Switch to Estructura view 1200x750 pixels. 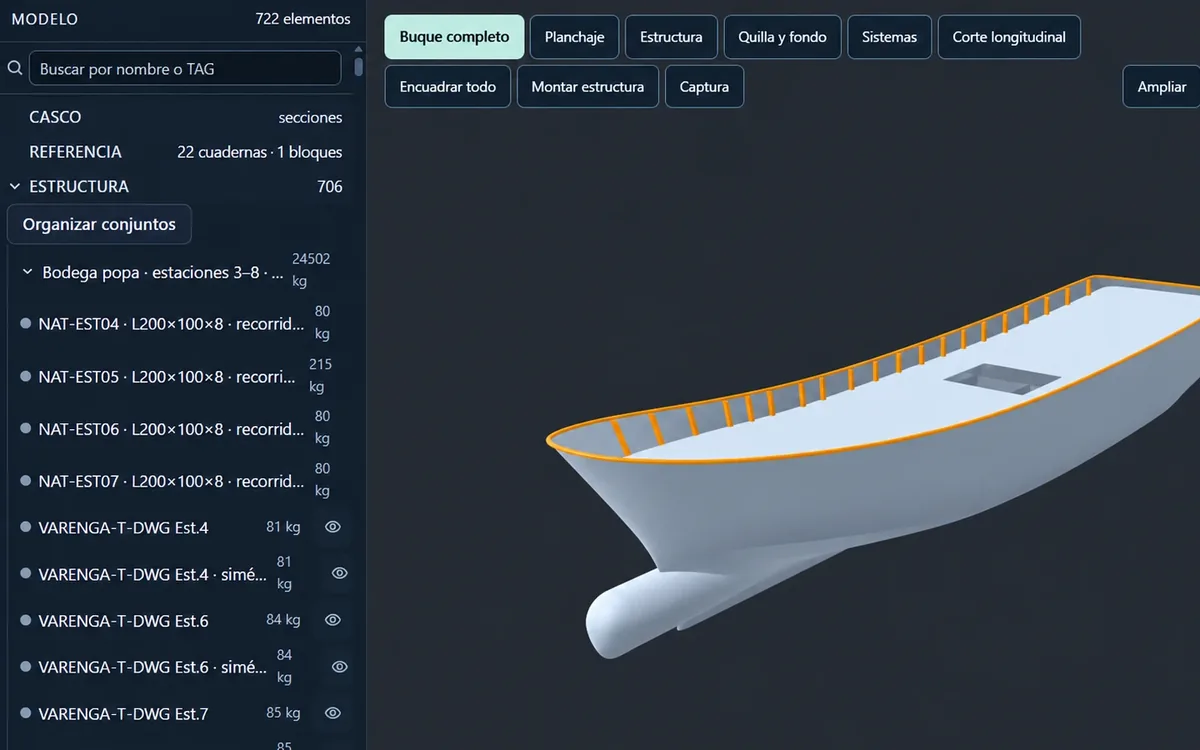pos(671,37)
